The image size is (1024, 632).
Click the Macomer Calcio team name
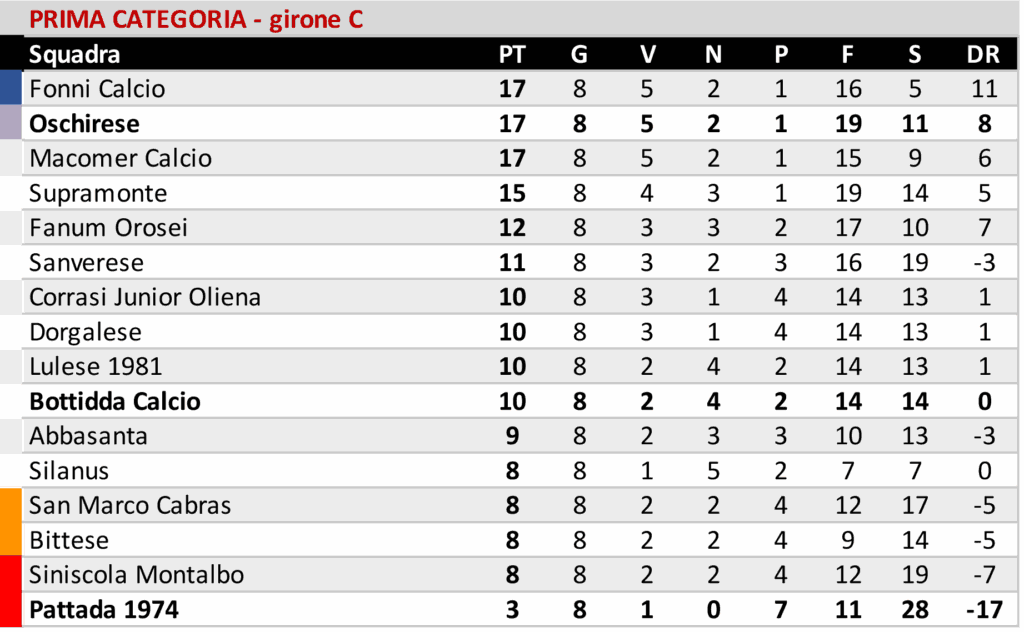pos(121,158)
